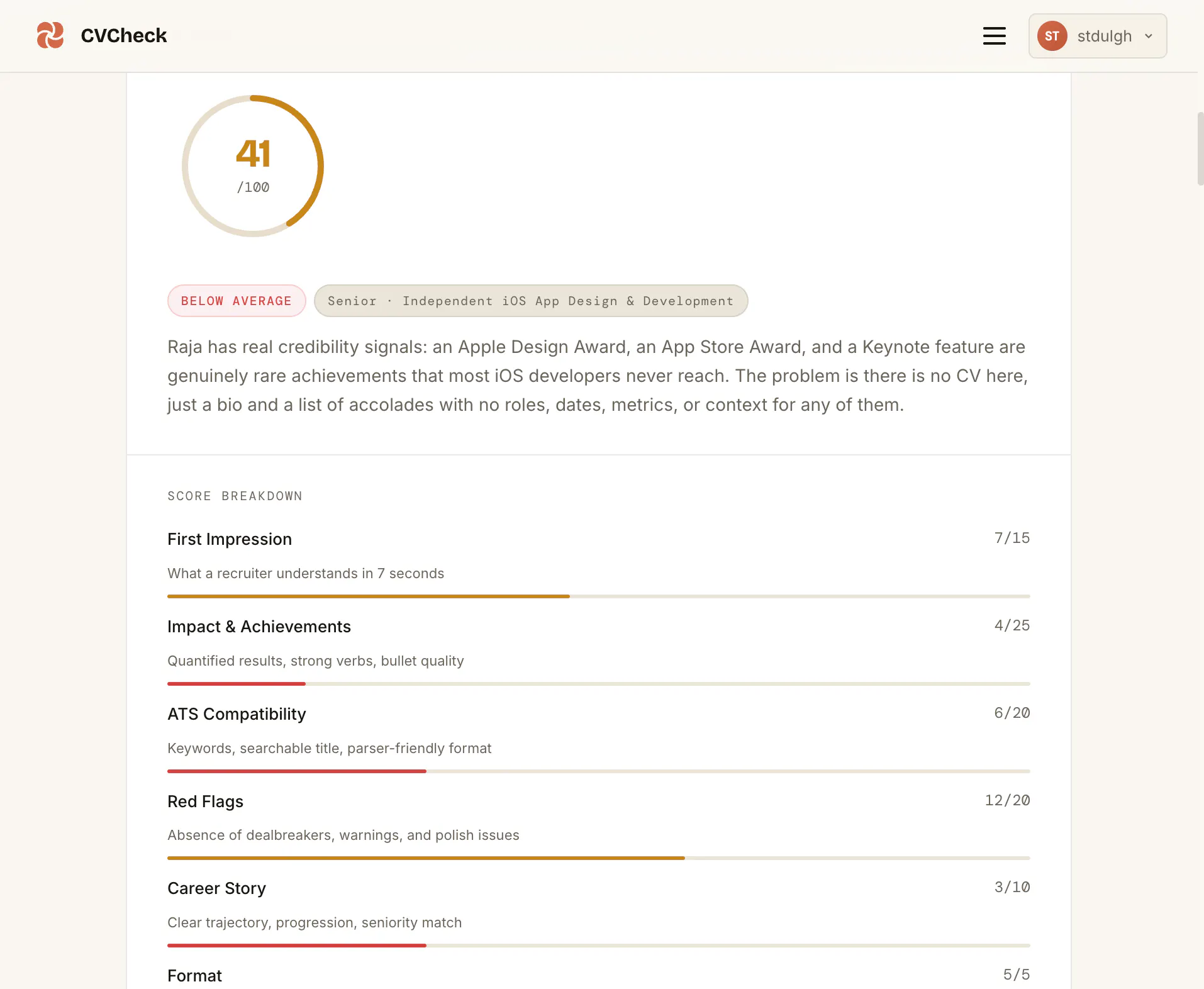Click the Senior Independent iOS App tag

point(531,301)
